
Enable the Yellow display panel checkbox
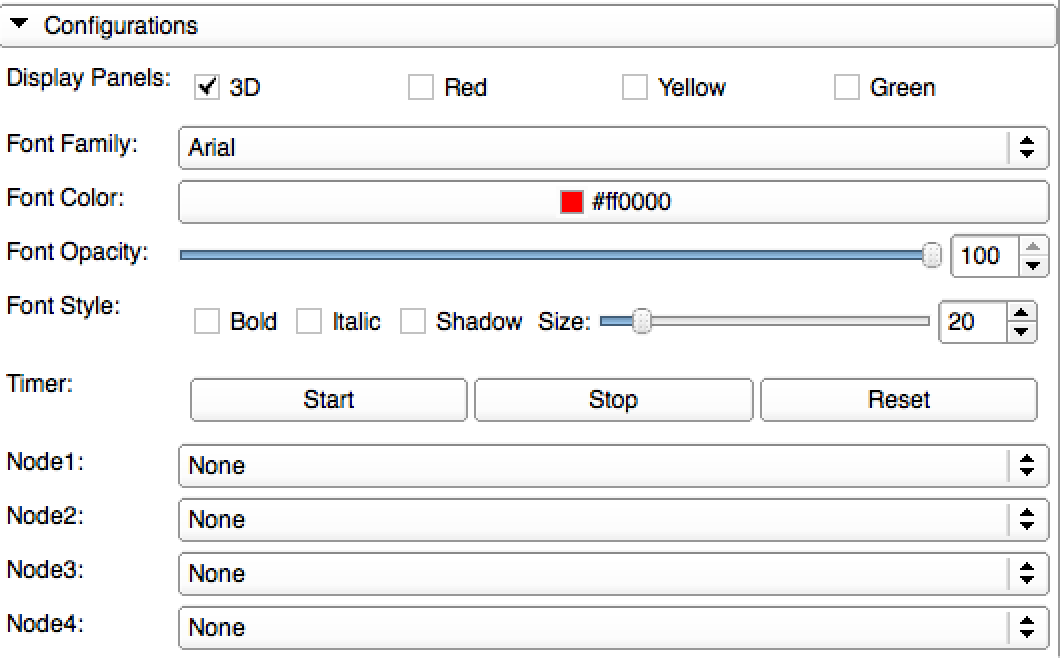point(635,88)
